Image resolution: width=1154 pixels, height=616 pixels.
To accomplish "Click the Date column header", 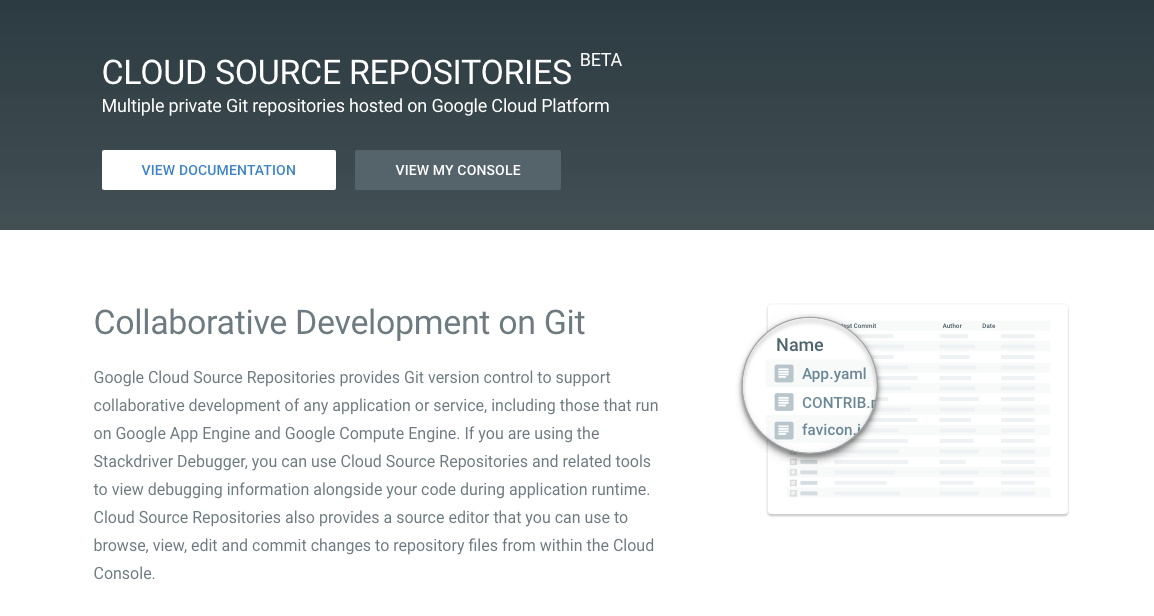I will pos(988,325).
